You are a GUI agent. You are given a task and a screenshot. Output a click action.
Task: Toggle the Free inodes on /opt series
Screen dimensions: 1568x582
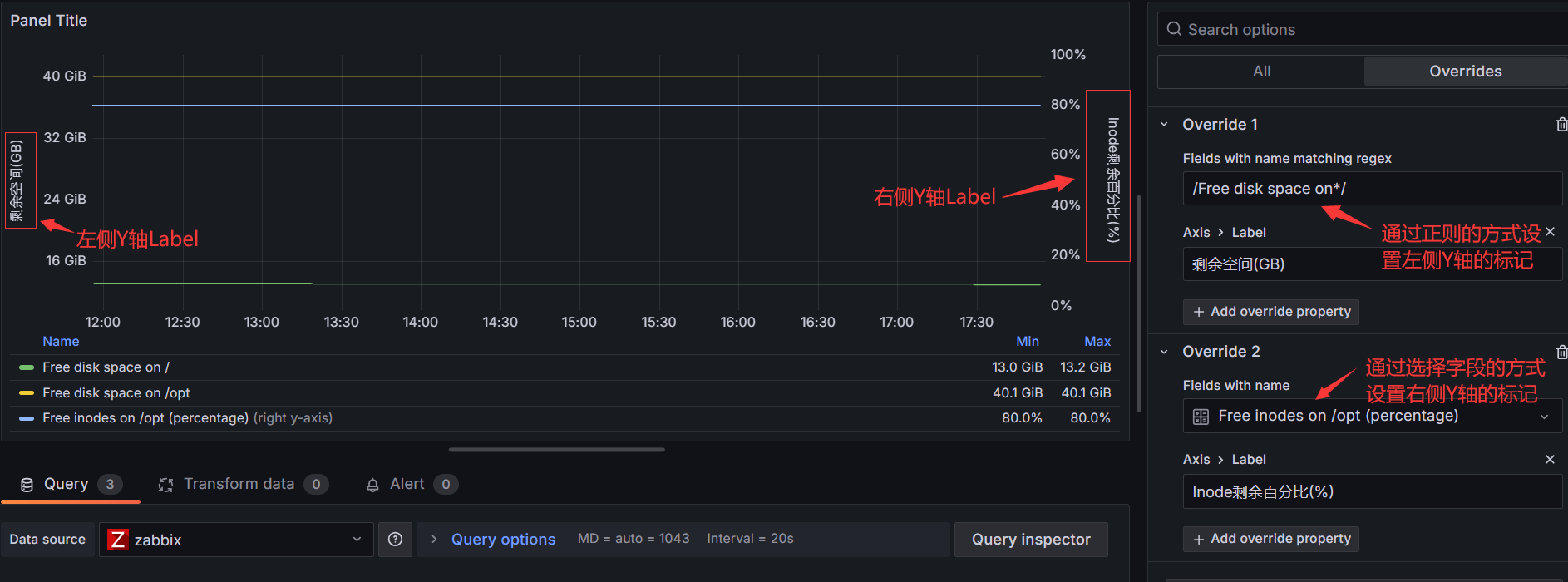tap(145, 418)
